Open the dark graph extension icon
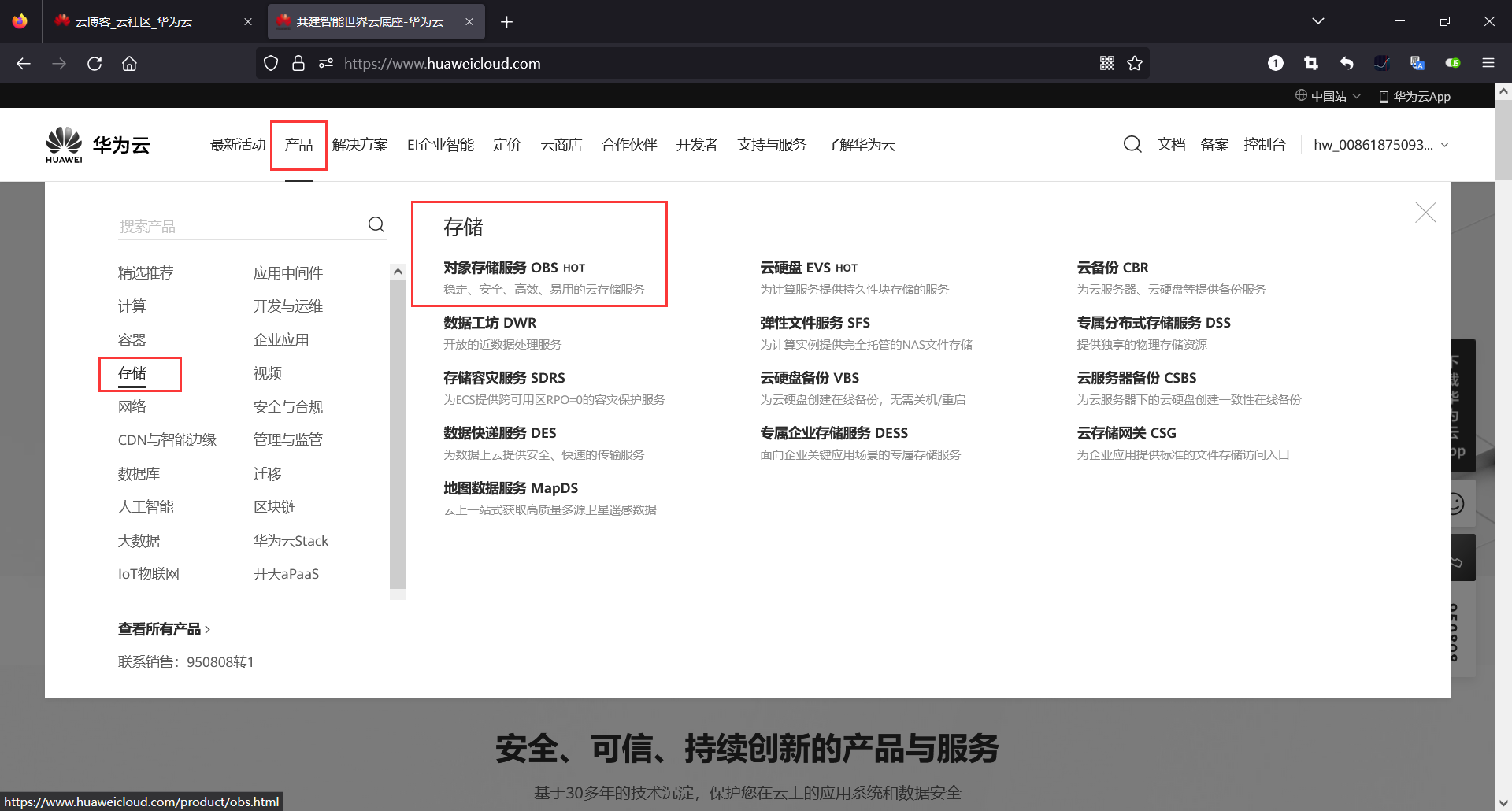 [1382, 63]
